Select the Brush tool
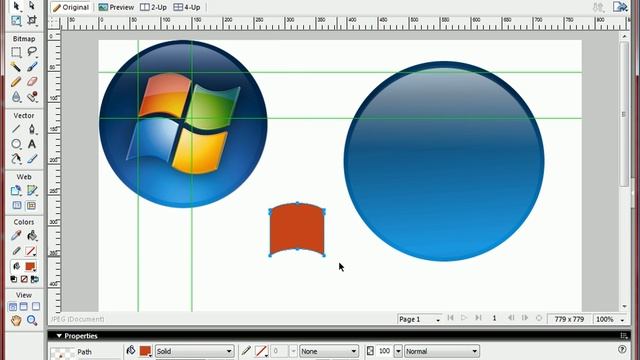640x360 pixels. click(x=32, y=67)
